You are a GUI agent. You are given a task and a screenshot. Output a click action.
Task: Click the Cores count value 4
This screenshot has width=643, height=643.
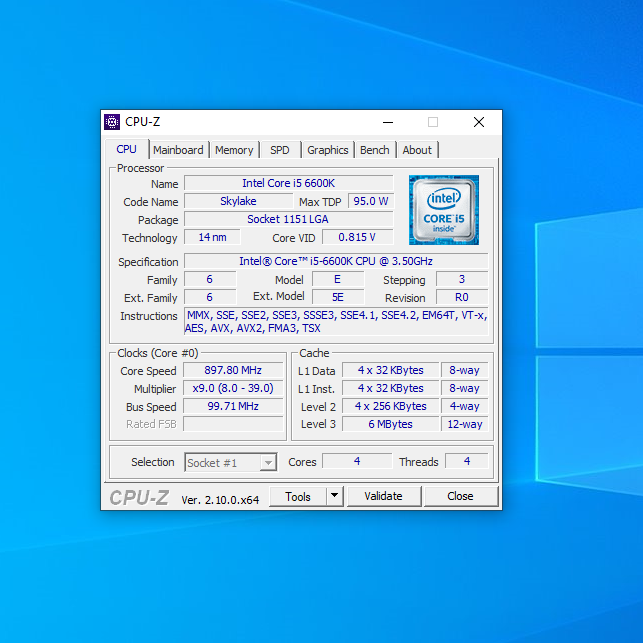coord(357,461)
